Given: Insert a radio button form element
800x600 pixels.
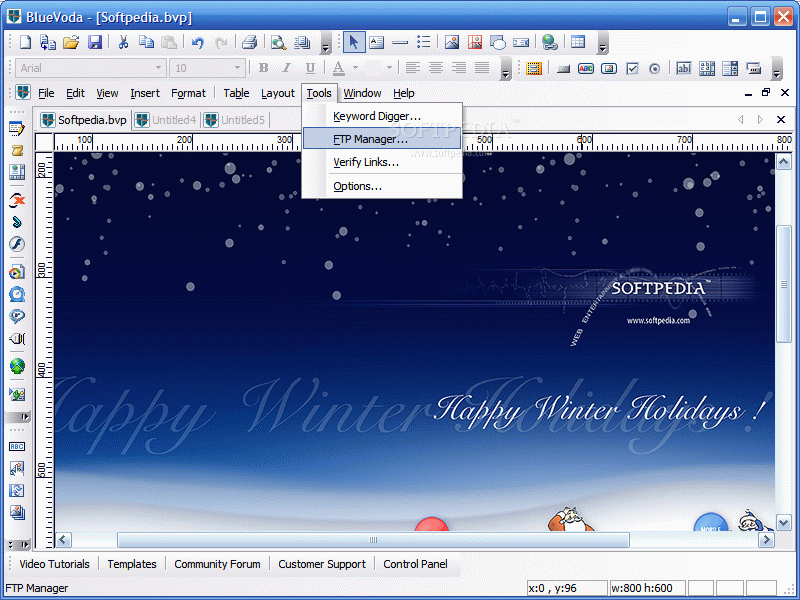Looking at the screenshot, I should [x=655, y=68].
